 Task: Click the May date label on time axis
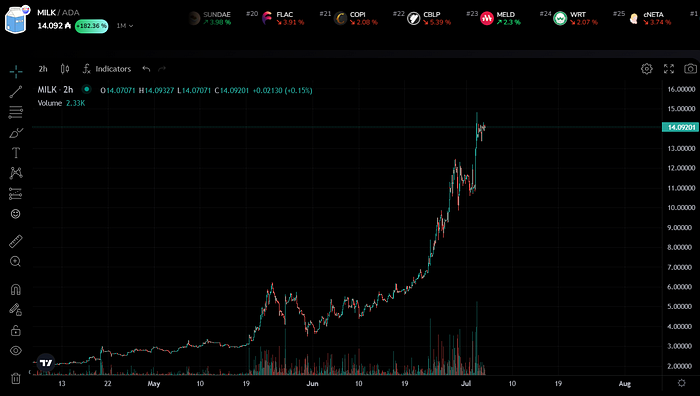tap(154, 383)
